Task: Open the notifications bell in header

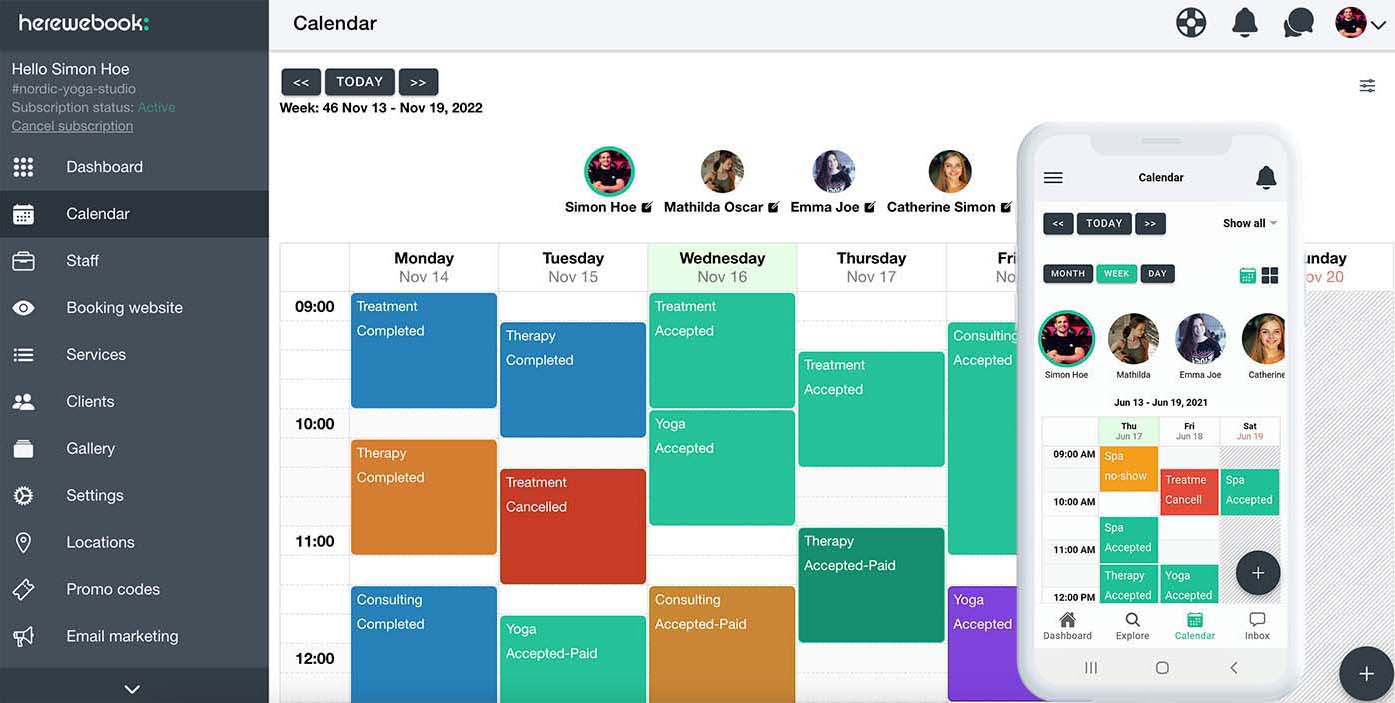Action: [x=1245, y=23]
